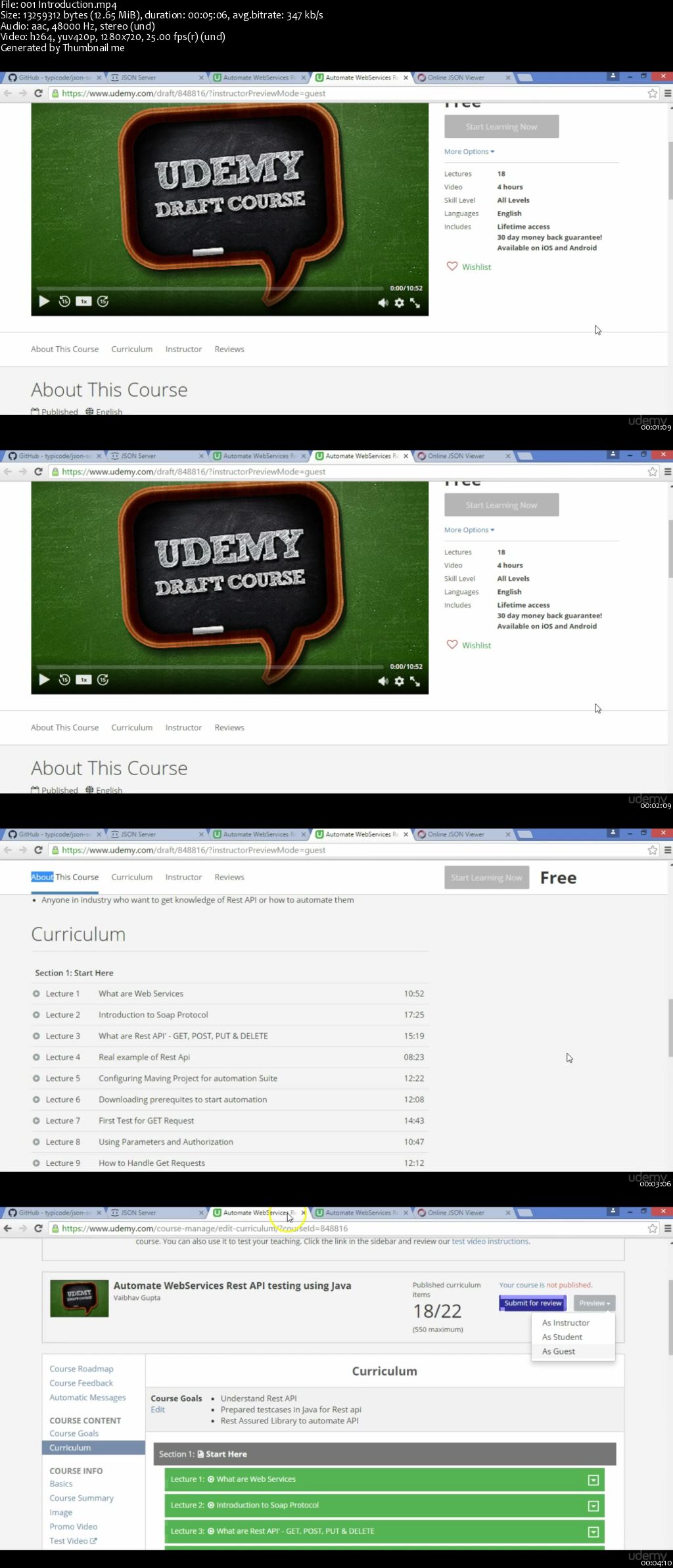Image resolution: width=673 pixels, height=1568 pixels.
Task: Open Course Roadmap sidebar link
Action: [81, 1368]
